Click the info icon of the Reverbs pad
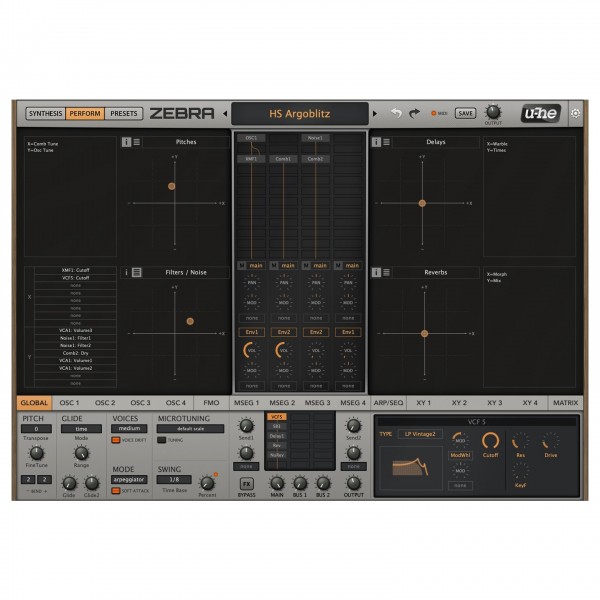The height and width of the screenshot is (600, 600). [376, 272]
